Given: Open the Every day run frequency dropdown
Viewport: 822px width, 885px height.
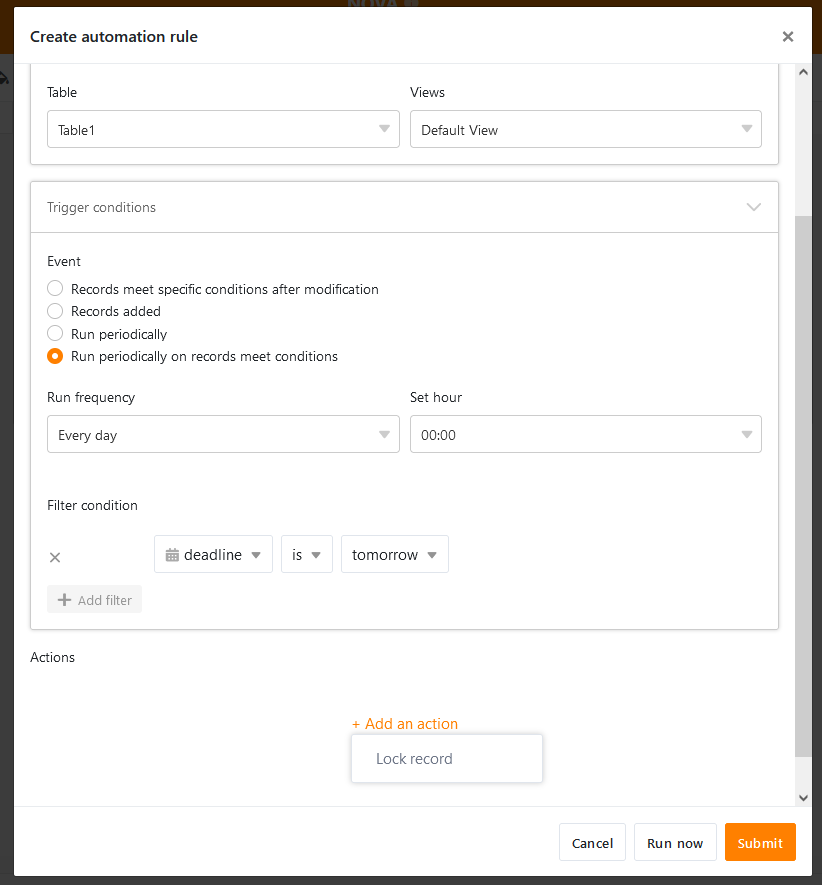Looking at the screenshot, I should [223, 435].
